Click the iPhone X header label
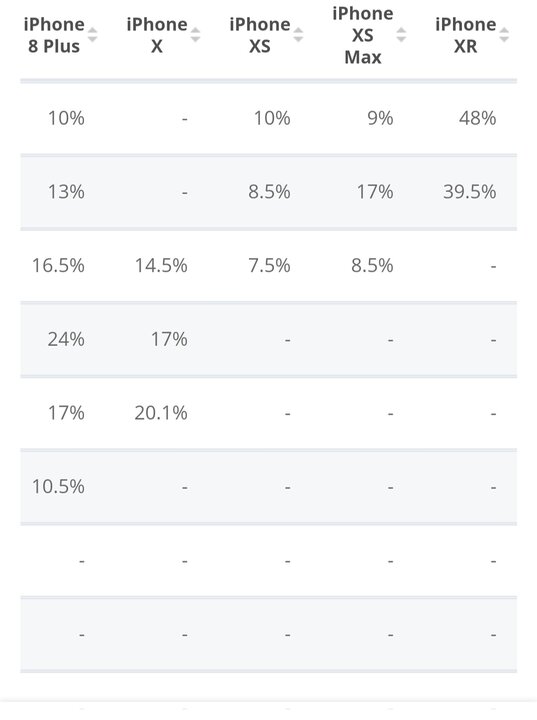The width and height of the screenshot is (537, 720). click(157, 35)
